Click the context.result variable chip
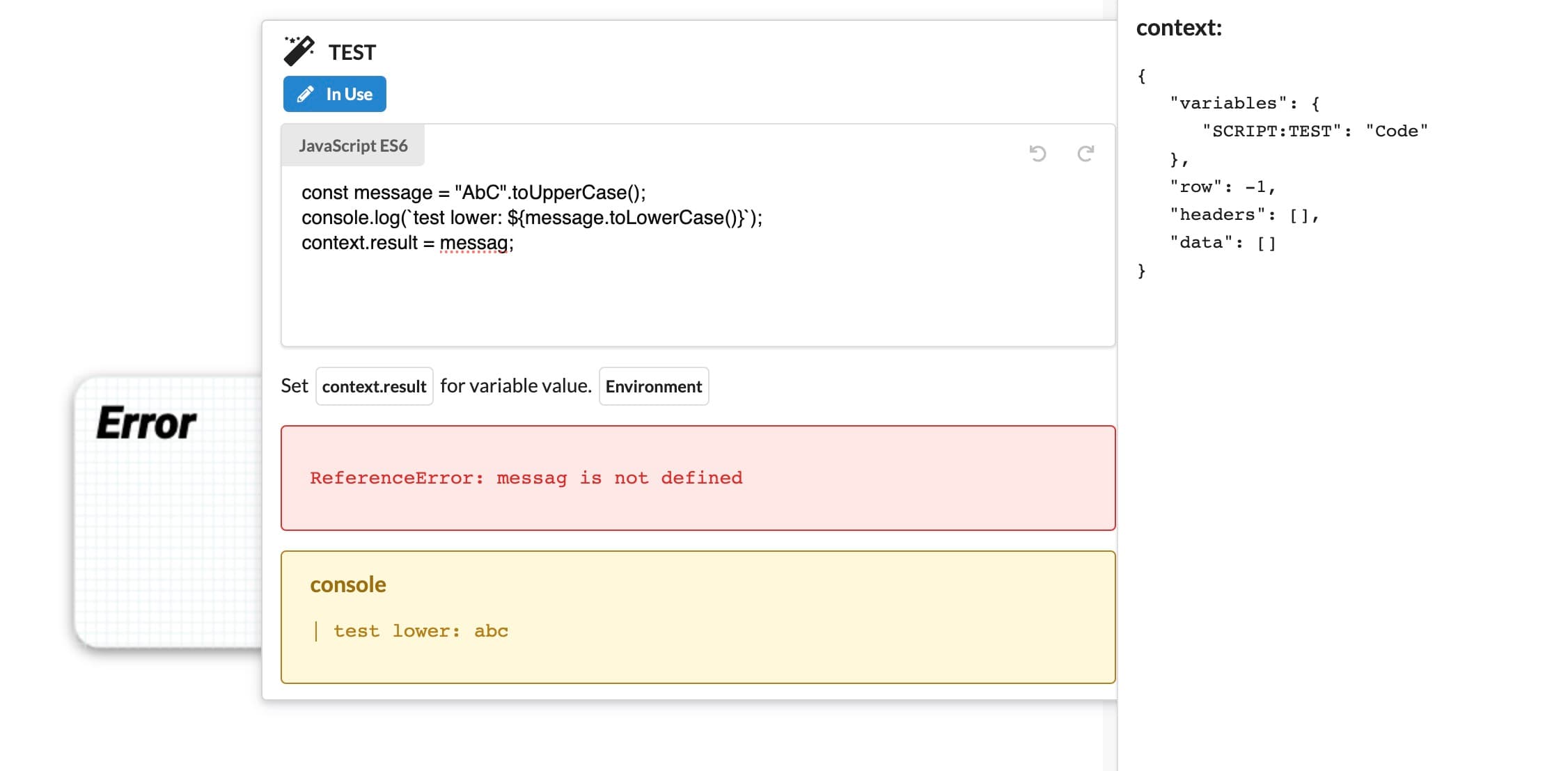1568x771 pixels. 374,385
